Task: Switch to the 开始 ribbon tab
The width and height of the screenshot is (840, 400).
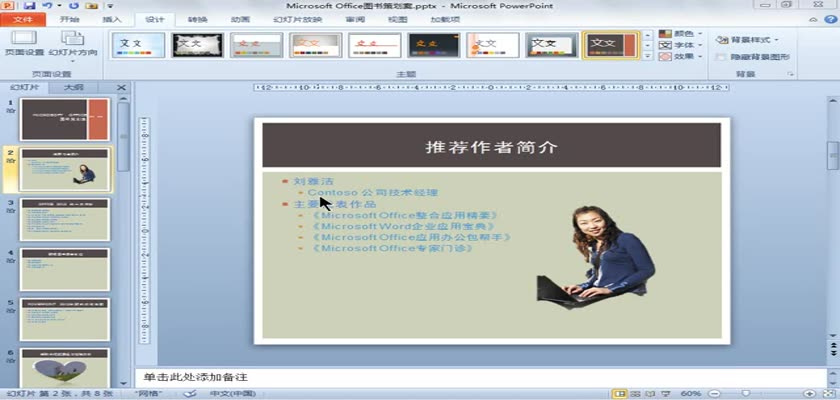Action: coord(69,20)
